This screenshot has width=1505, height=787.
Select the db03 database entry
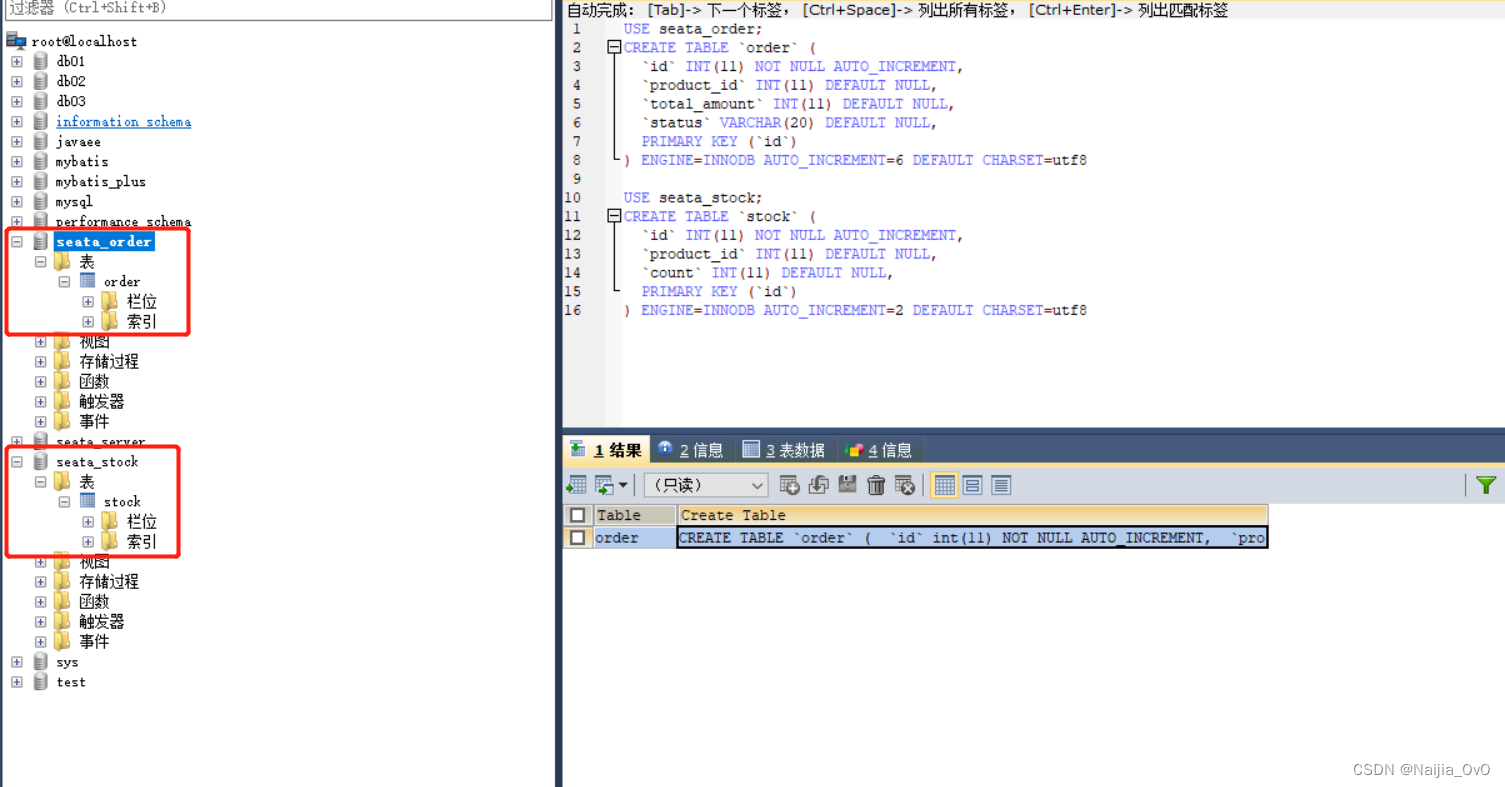71,101
